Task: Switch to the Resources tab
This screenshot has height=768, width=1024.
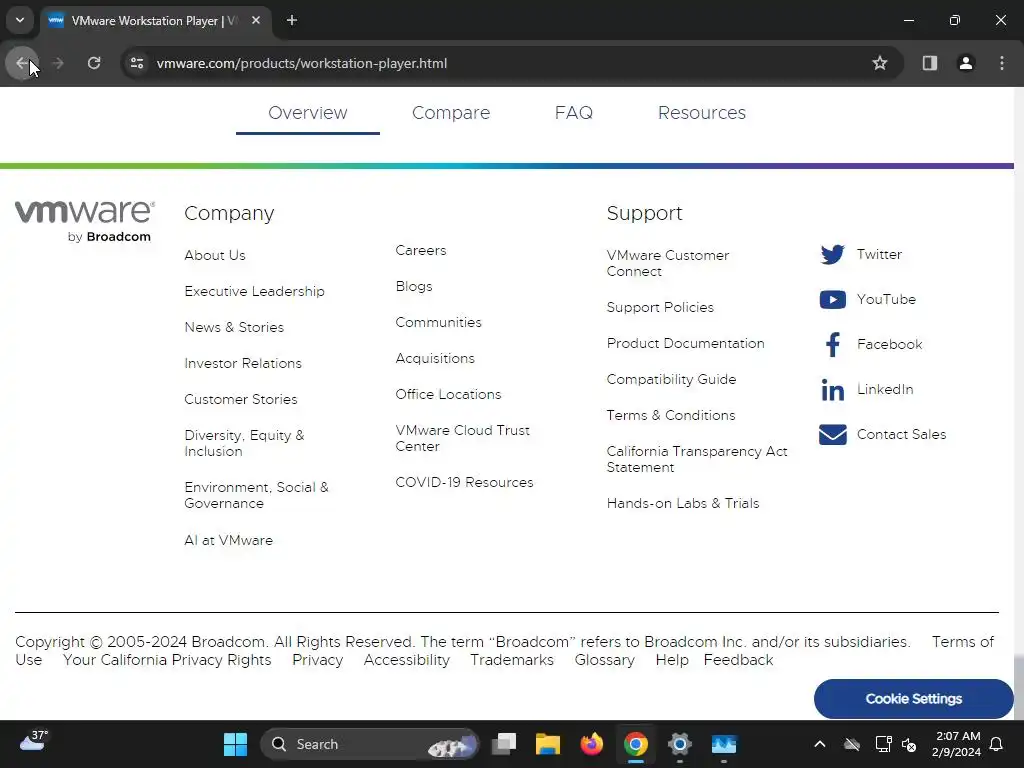Action: point(701,113)
